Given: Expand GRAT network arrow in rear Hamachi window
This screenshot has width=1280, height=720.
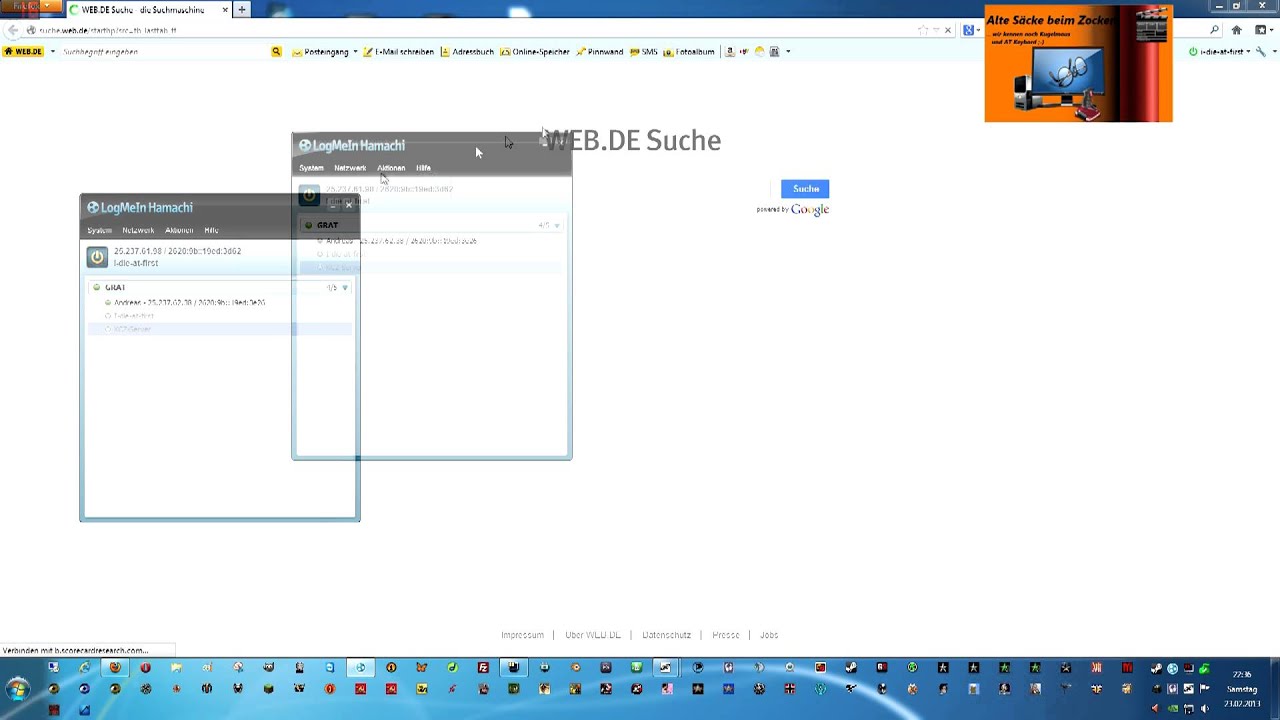Looking at the screenshot, I should coord(557,226).
